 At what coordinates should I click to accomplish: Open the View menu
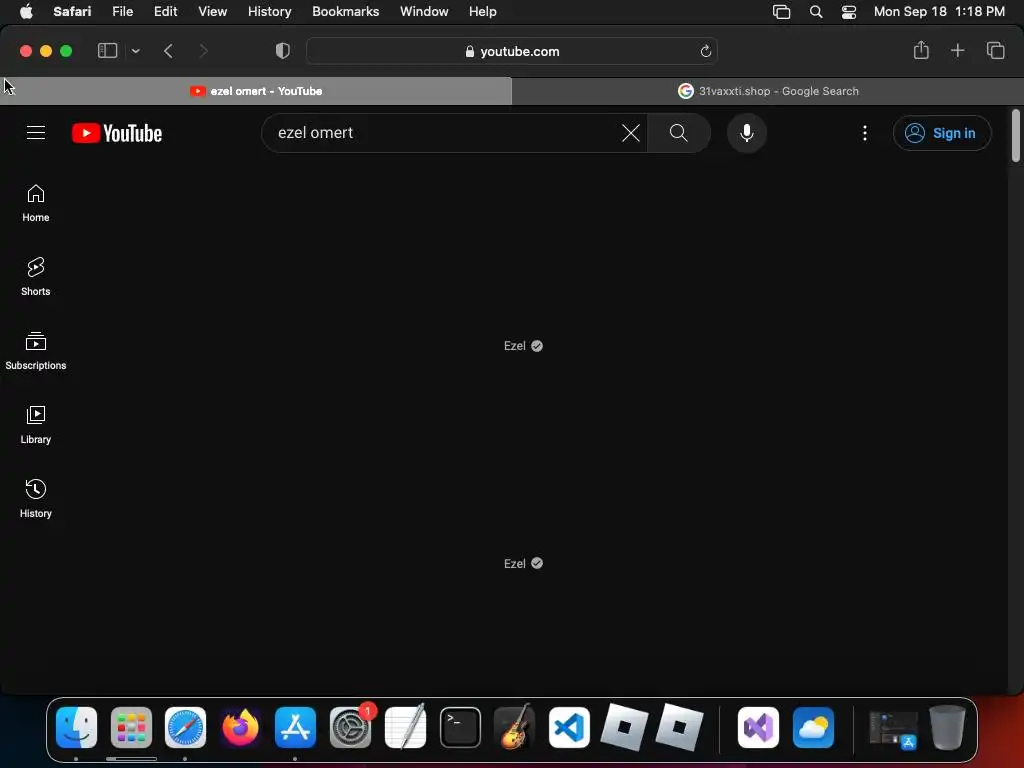[x=212, y=12]
